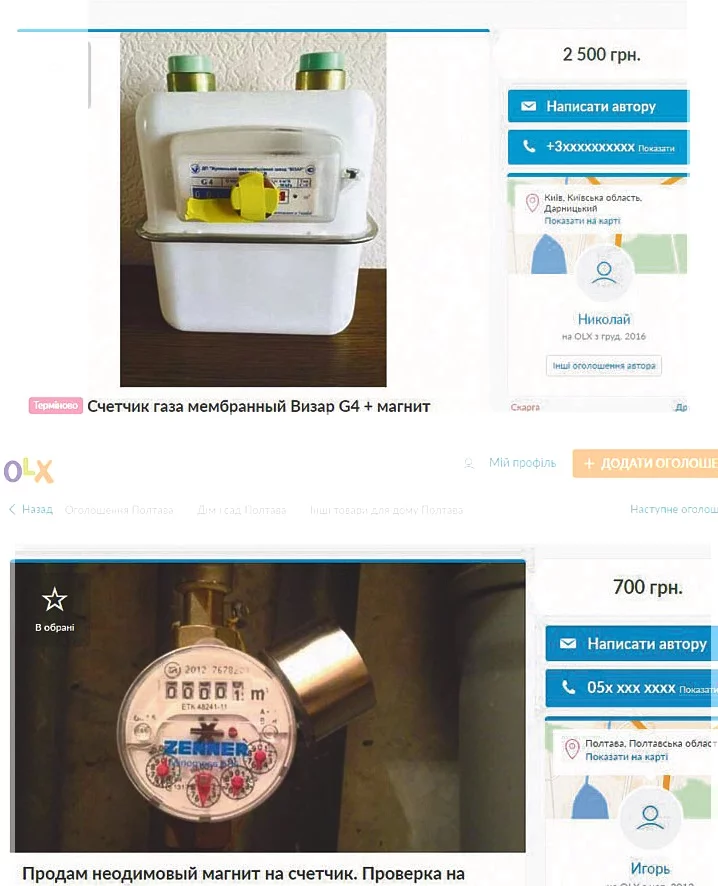Click Додати оголошення button
Image resolution: width=718 pixels, height=886 pixels.
(x=645, y=463)
